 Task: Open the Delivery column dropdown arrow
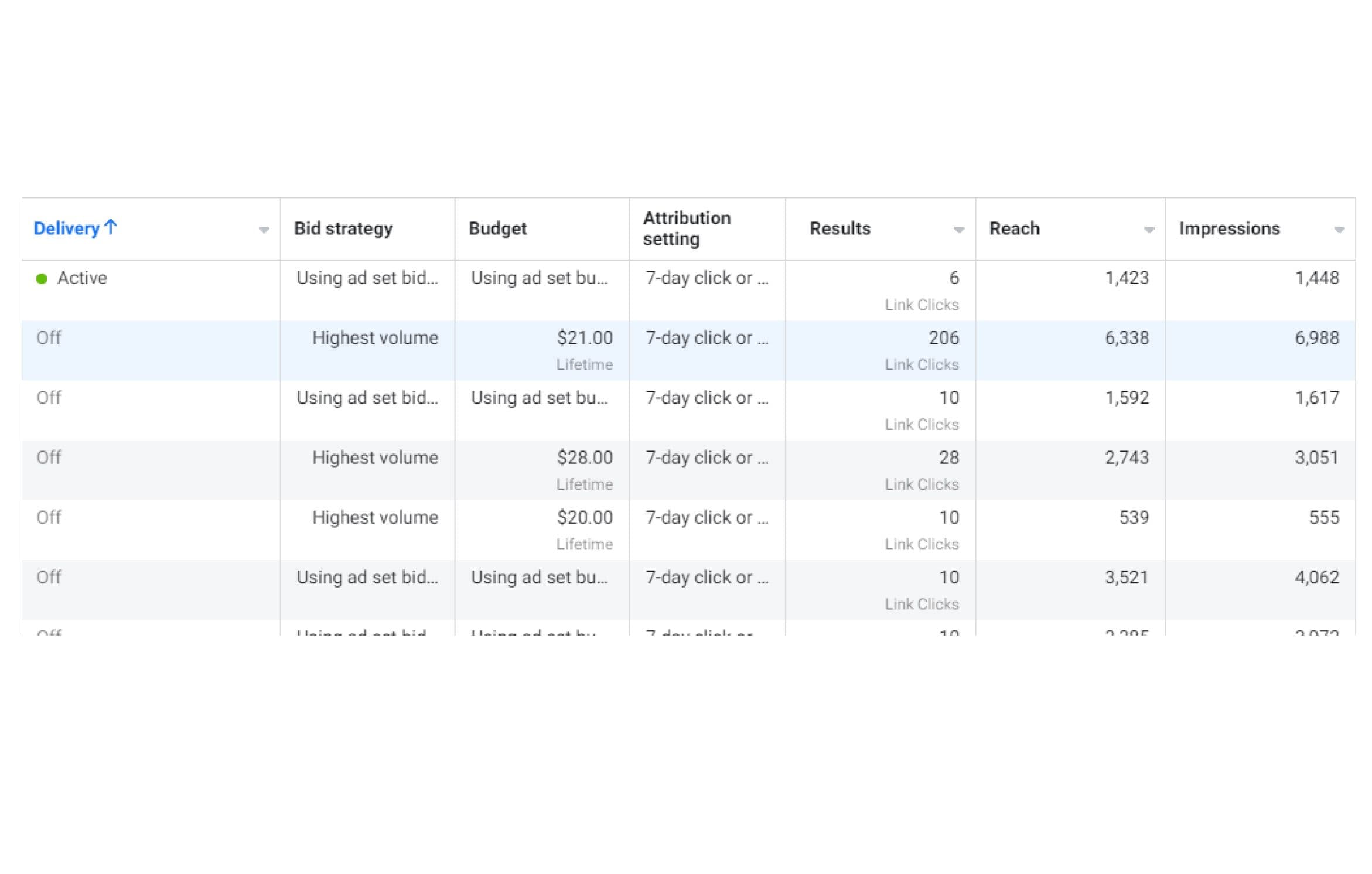264,230
